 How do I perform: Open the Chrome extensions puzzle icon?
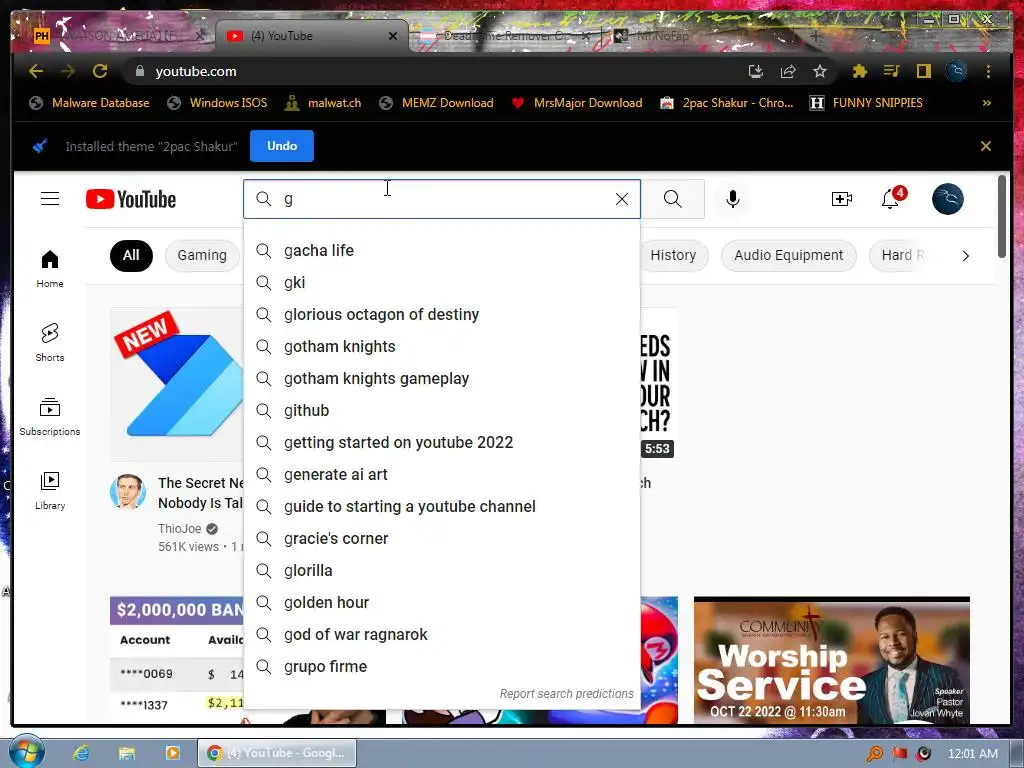859,71
